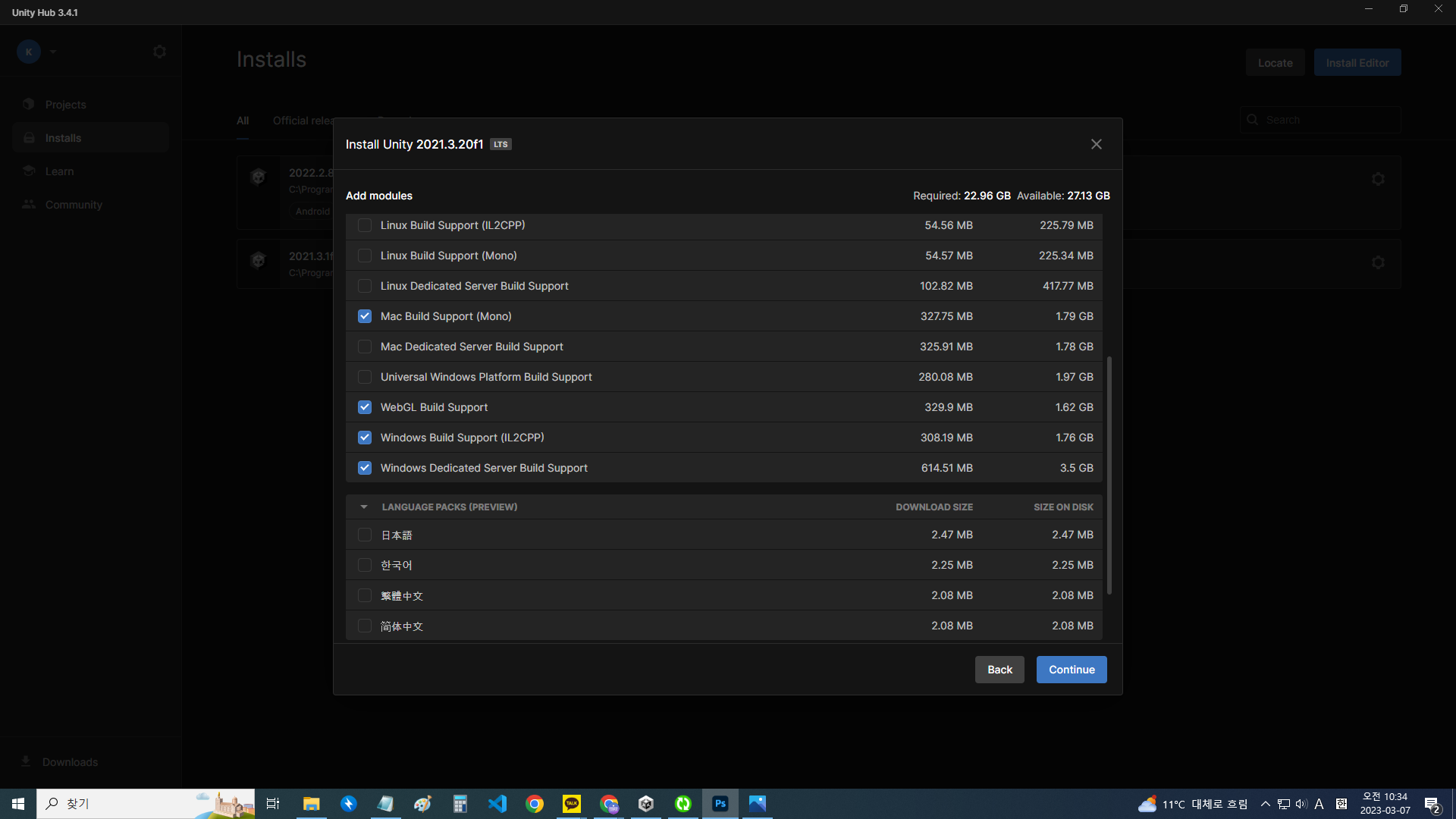Viewport: 1456px width, 819px height.
Task: Click the Projects cube icon
Action: [29, 104]
